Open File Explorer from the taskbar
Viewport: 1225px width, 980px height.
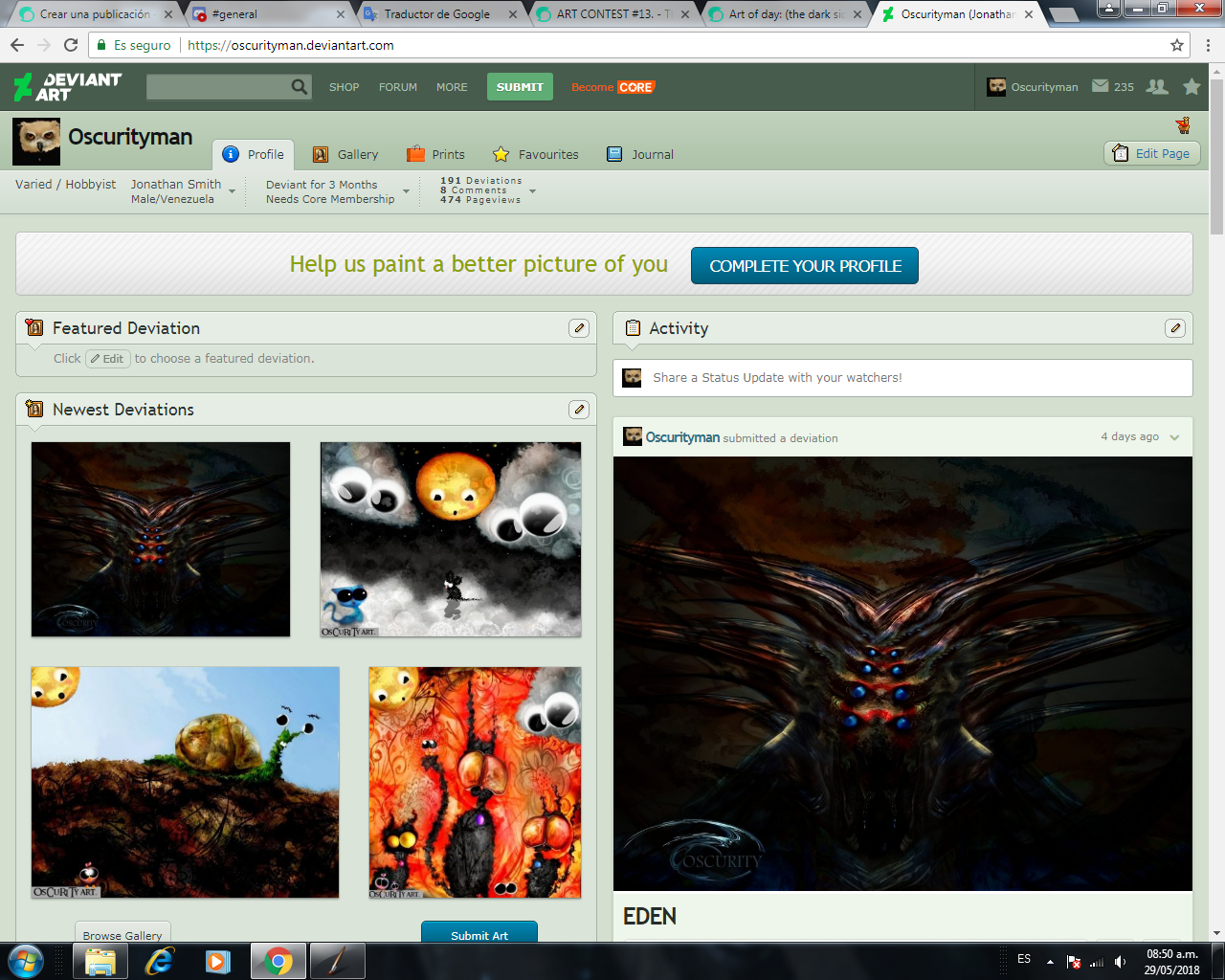tap(100, 961)
